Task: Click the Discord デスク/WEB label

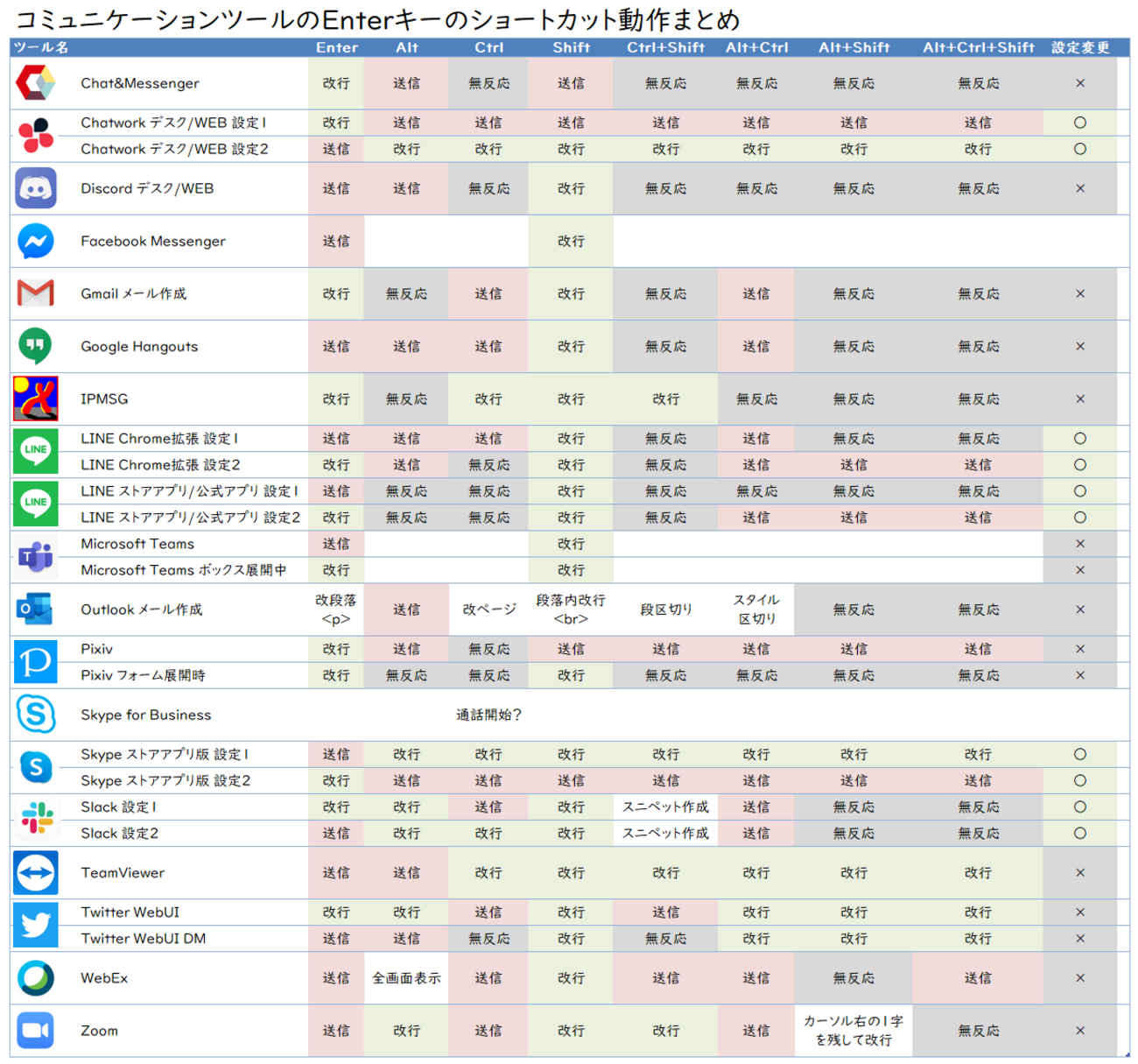Action: tap(147, 188)
